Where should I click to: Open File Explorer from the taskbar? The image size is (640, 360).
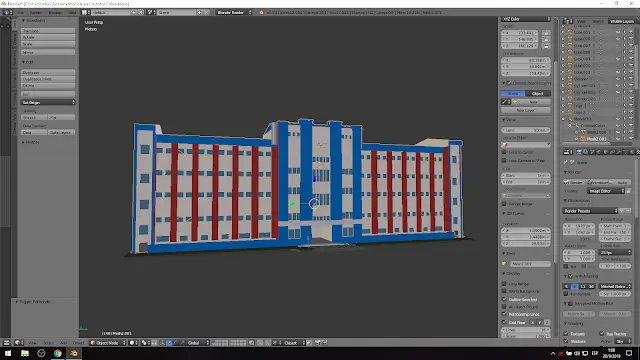tap(25, 353)
